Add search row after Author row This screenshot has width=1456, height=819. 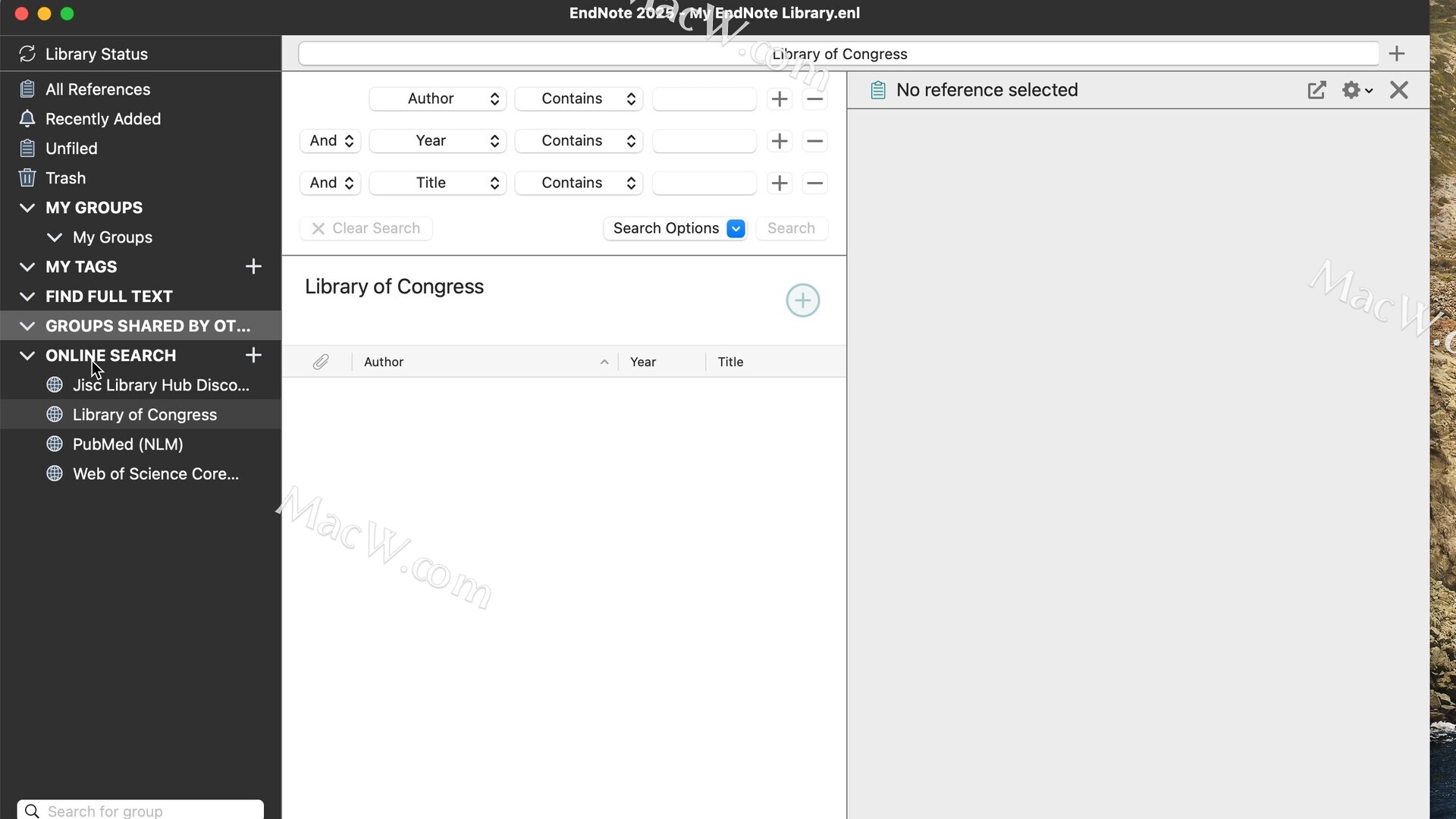780,99
